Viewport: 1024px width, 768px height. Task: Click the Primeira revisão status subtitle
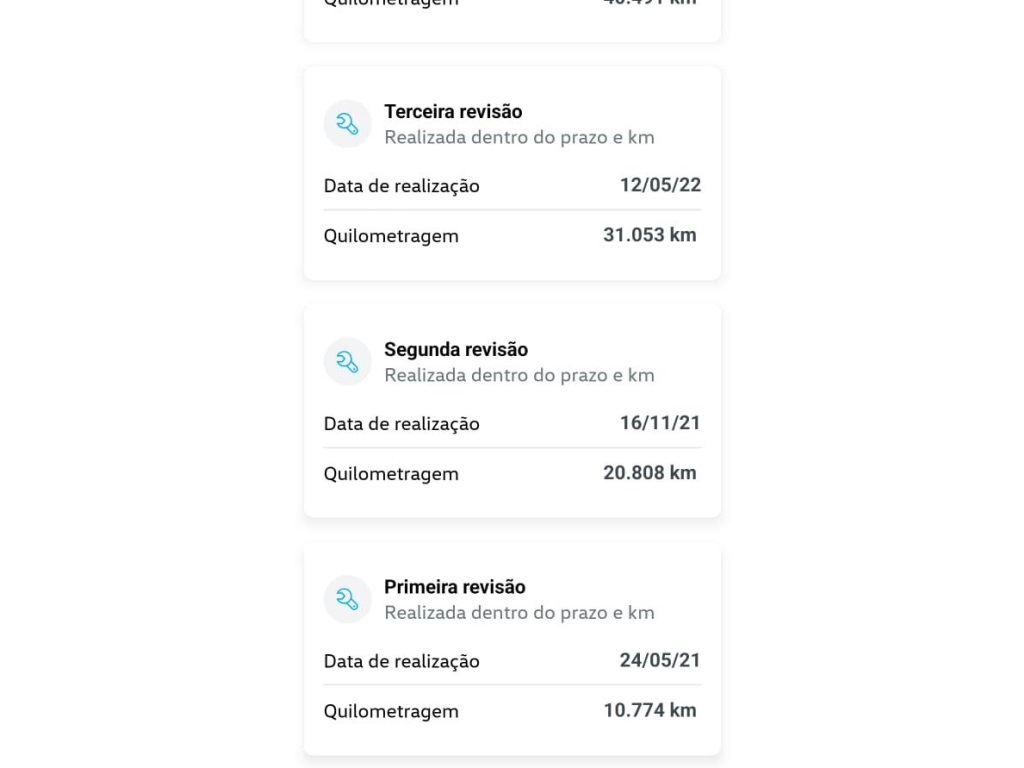tap(519, 613)
